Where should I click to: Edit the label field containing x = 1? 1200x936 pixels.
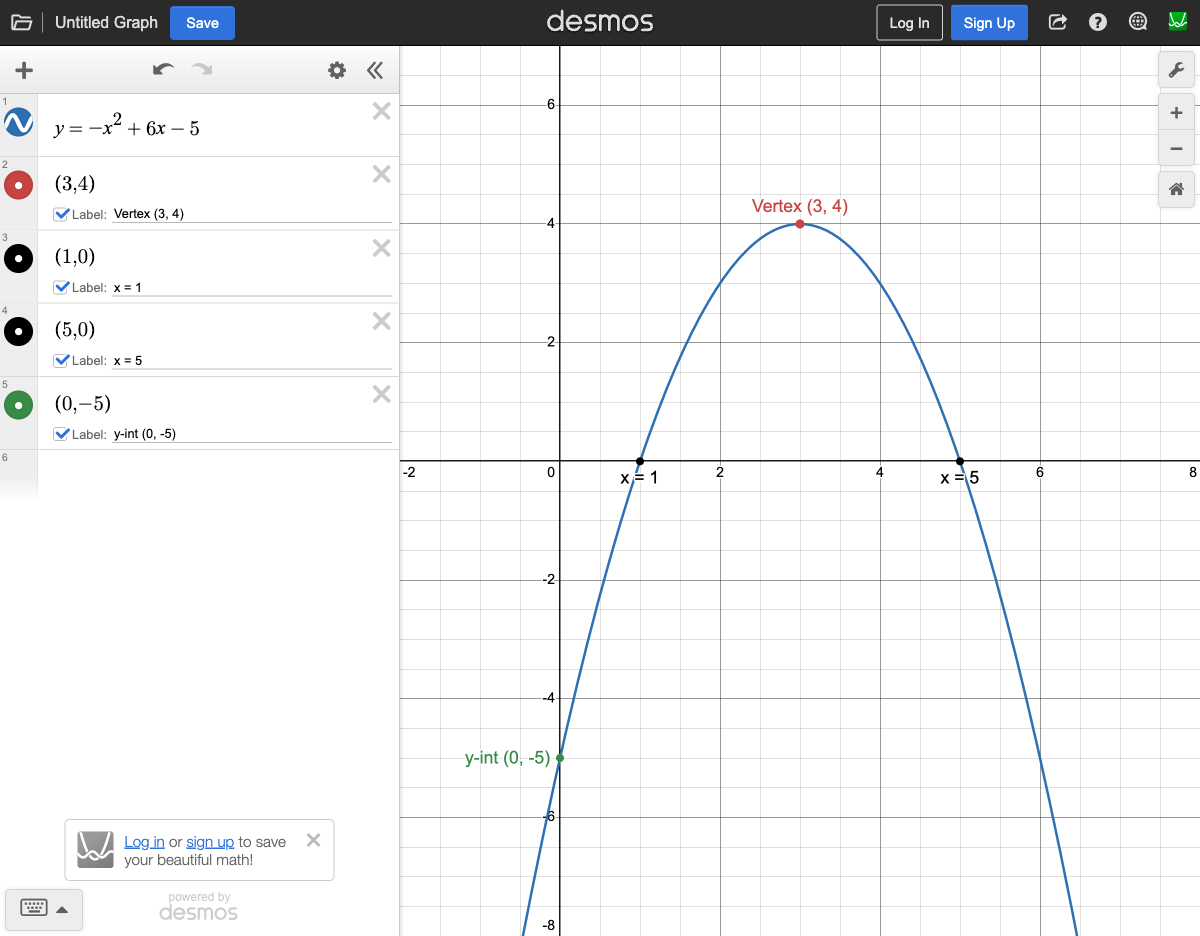251,288
